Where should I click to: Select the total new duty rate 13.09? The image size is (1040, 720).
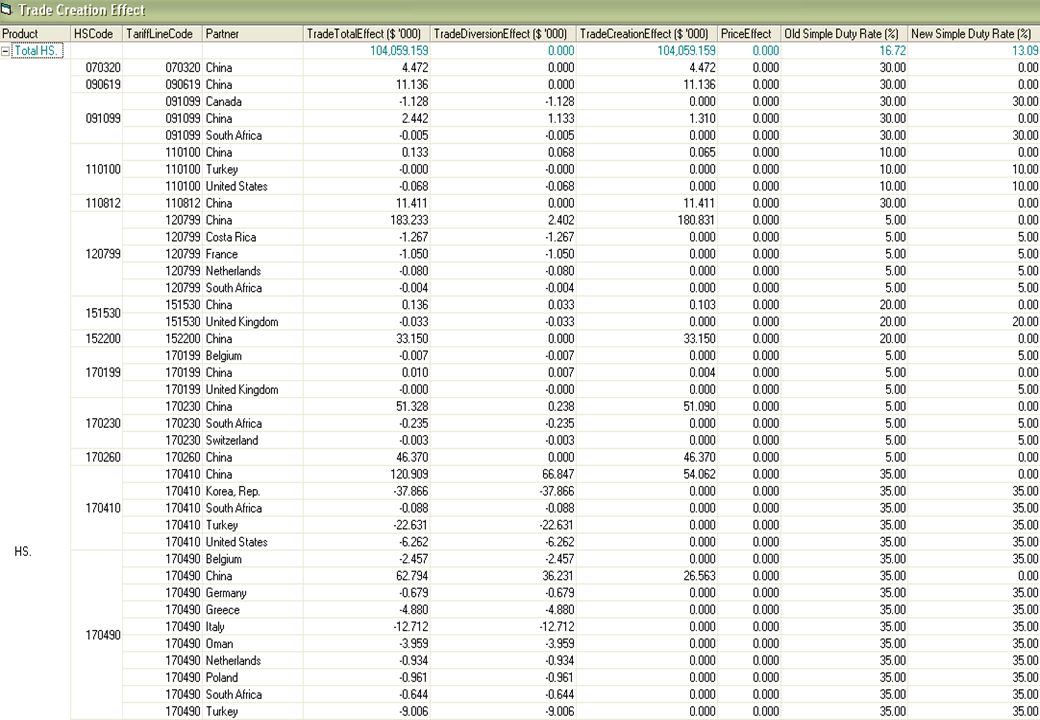pyautogui.click(x=1025, y=50)
